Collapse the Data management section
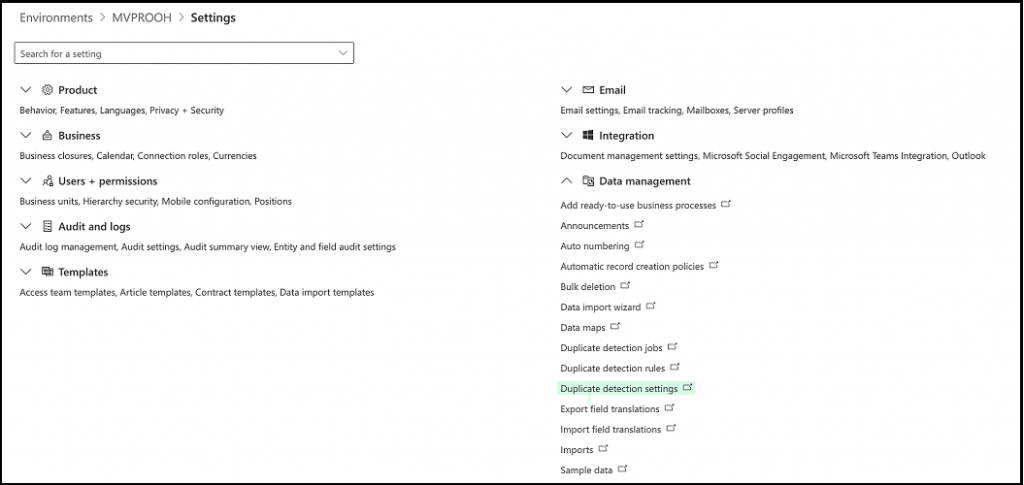Image resolution: width=1024 pixels, height=485 pixels. pyautogui.click(x=567, y=181)
